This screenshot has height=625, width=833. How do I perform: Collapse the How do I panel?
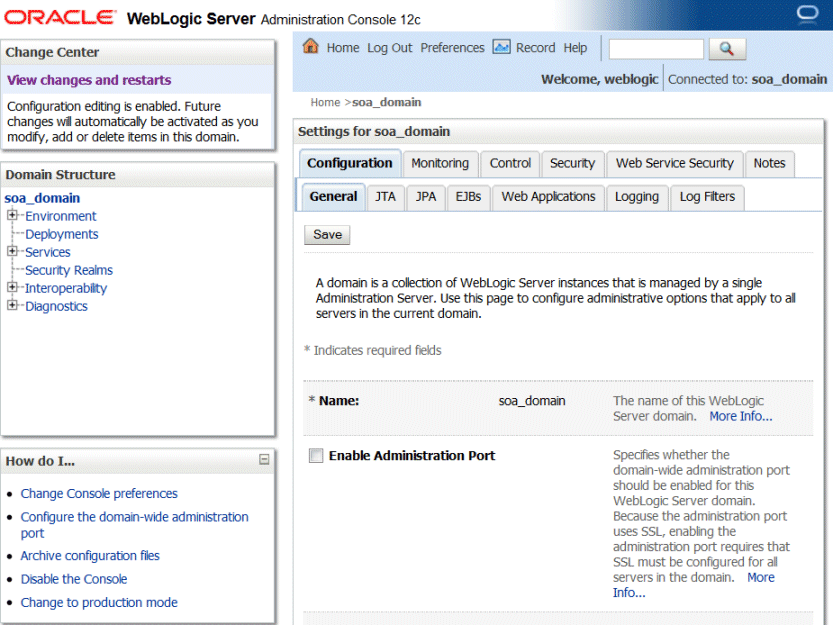tap(264, 460)
